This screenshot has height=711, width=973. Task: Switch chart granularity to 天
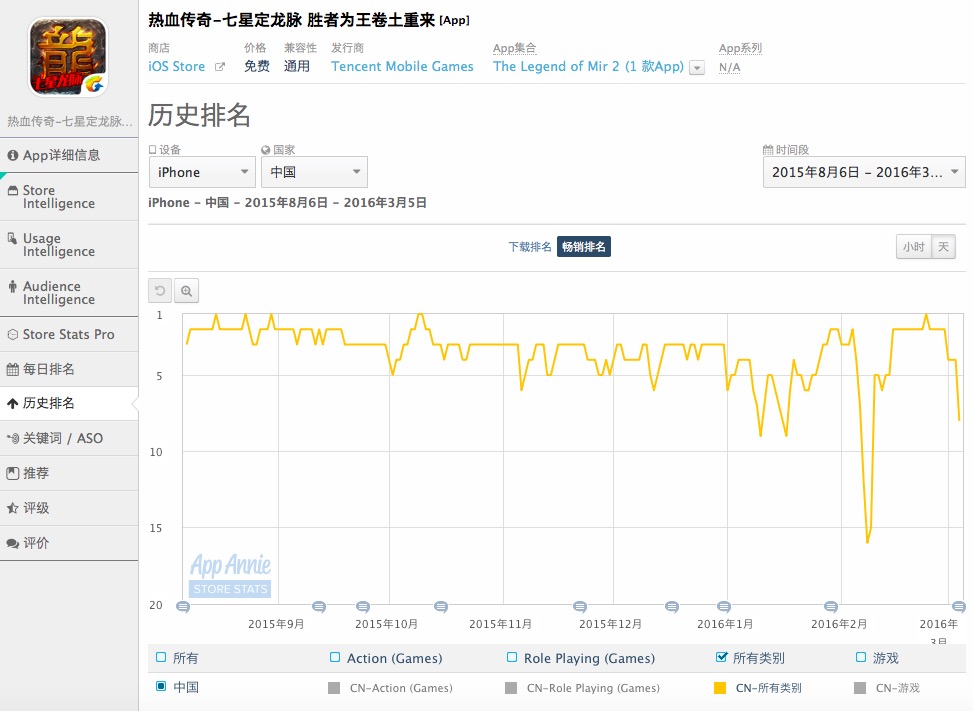(943, 247)
